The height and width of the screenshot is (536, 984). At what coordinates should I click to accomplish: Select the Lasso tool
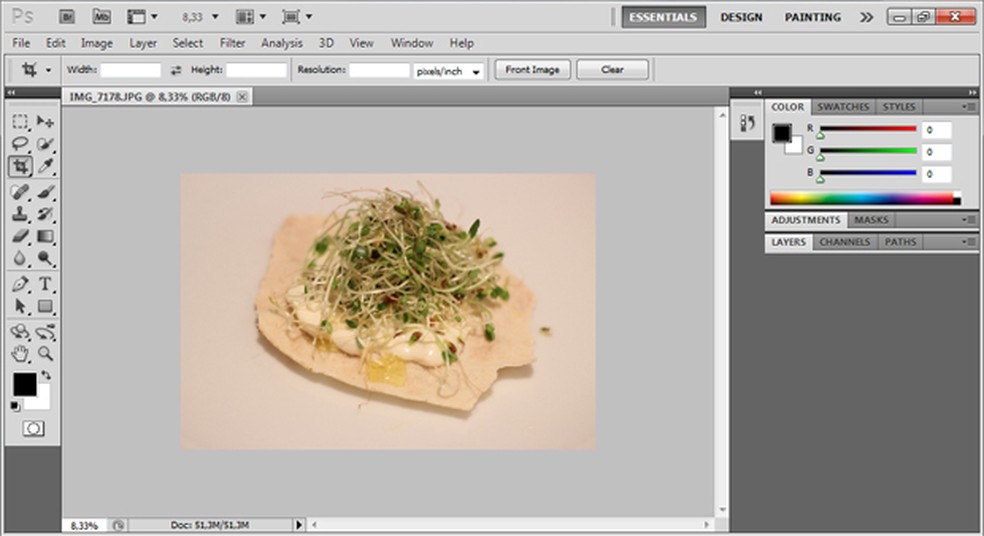pos(20,144)
